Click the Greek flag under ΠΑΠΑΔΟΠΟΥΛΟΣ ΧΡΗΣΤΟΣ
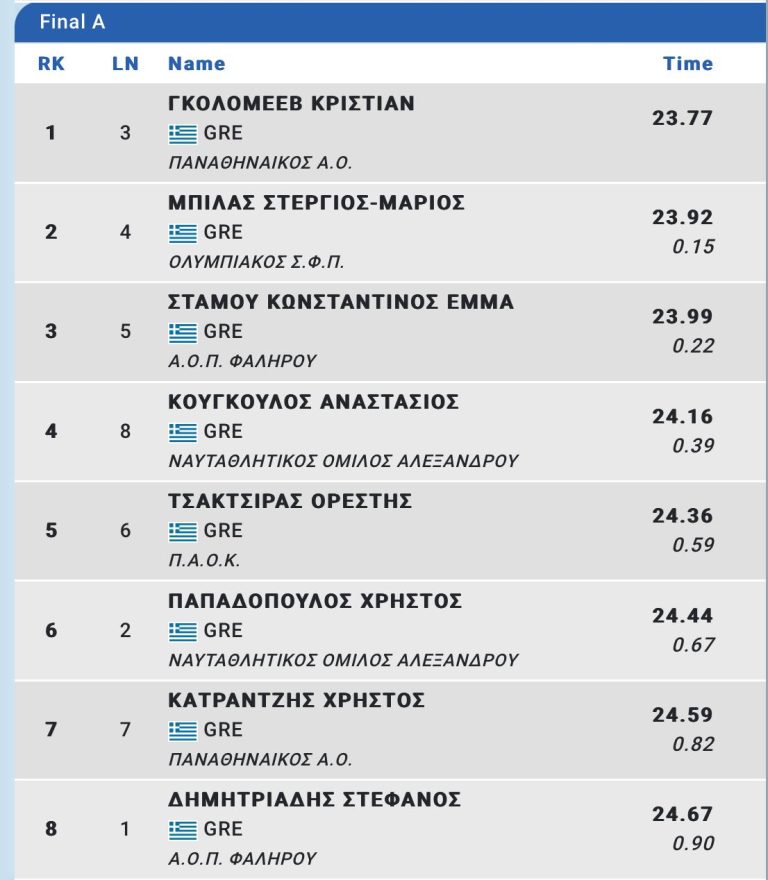This screenshot has height=880, width=768. click(182, 630)
